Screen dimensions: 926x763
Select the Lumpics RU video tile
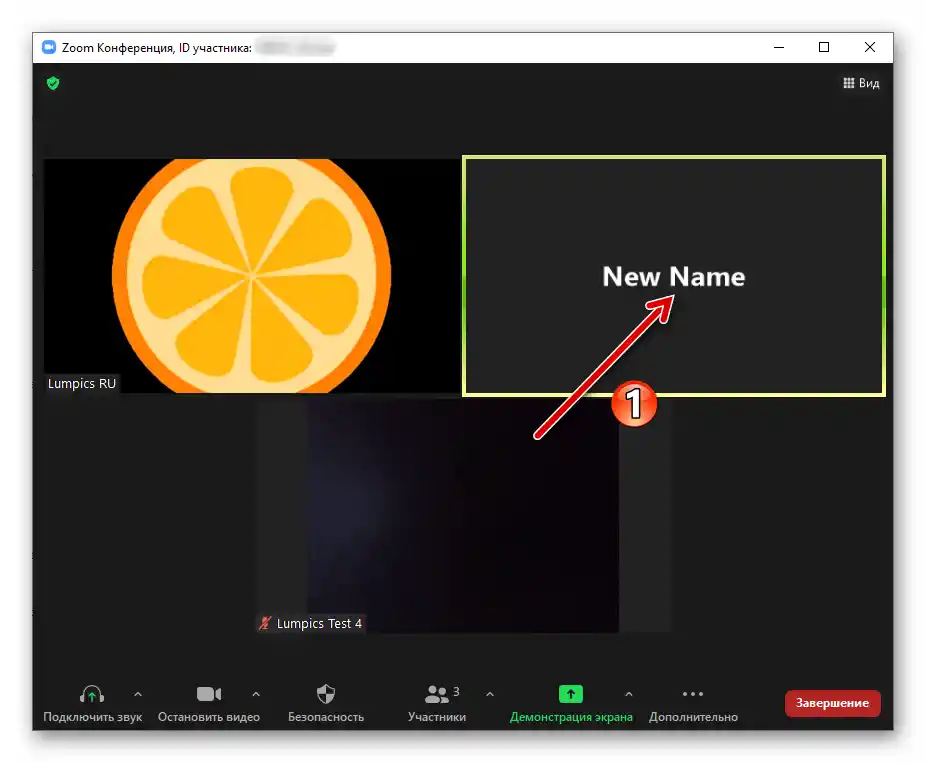pos(252,276)
